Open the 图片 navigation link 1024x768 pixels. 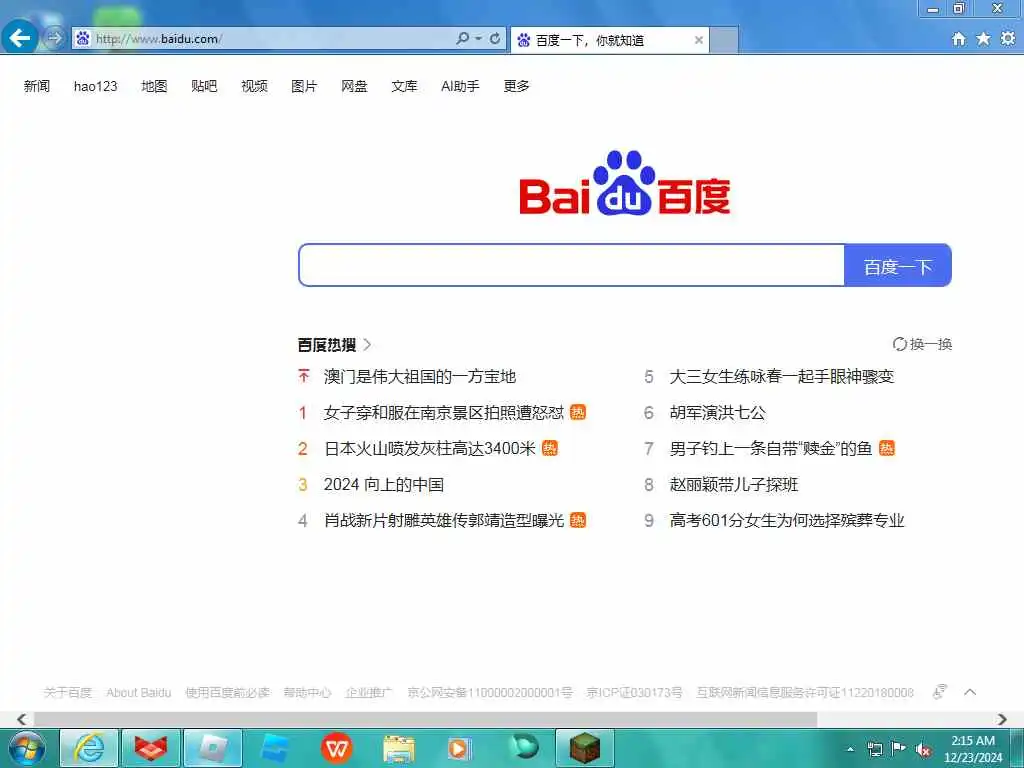click(304, 86)
